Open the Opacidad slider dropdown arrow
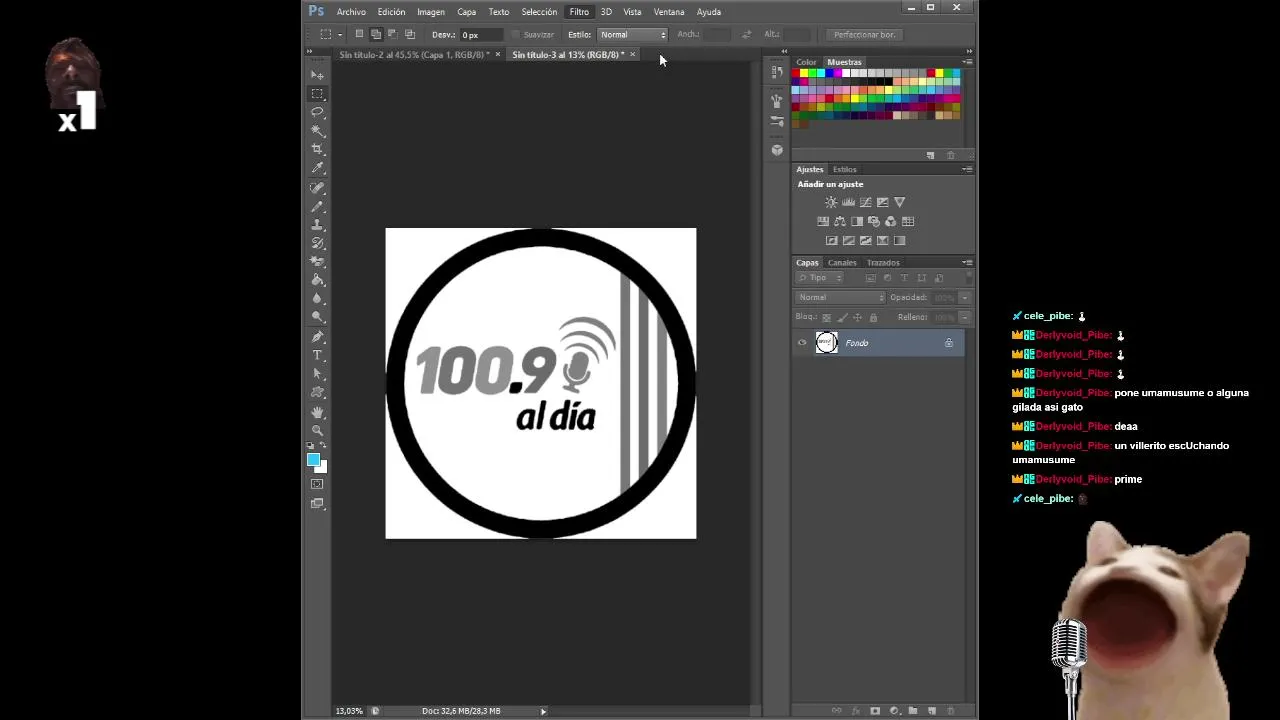1280x720 pixels. [964, 297]
